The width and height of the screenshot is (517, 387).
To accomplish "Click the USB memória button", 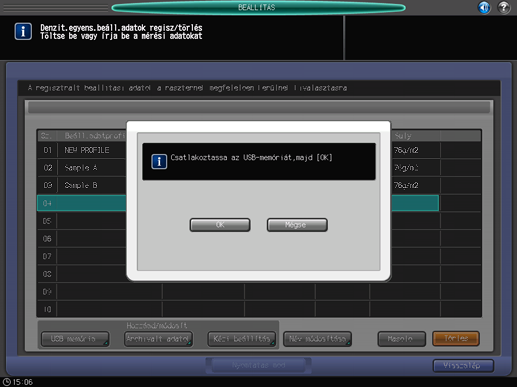I will click(75, 339).
